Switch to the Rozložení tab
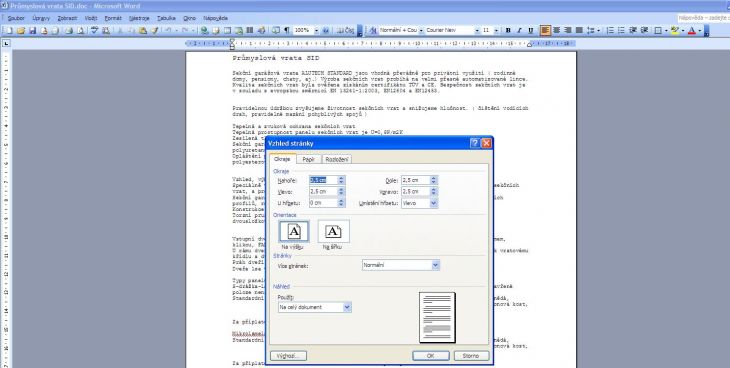The height and width of the screenshot is (368, 730). pos(337,159)
